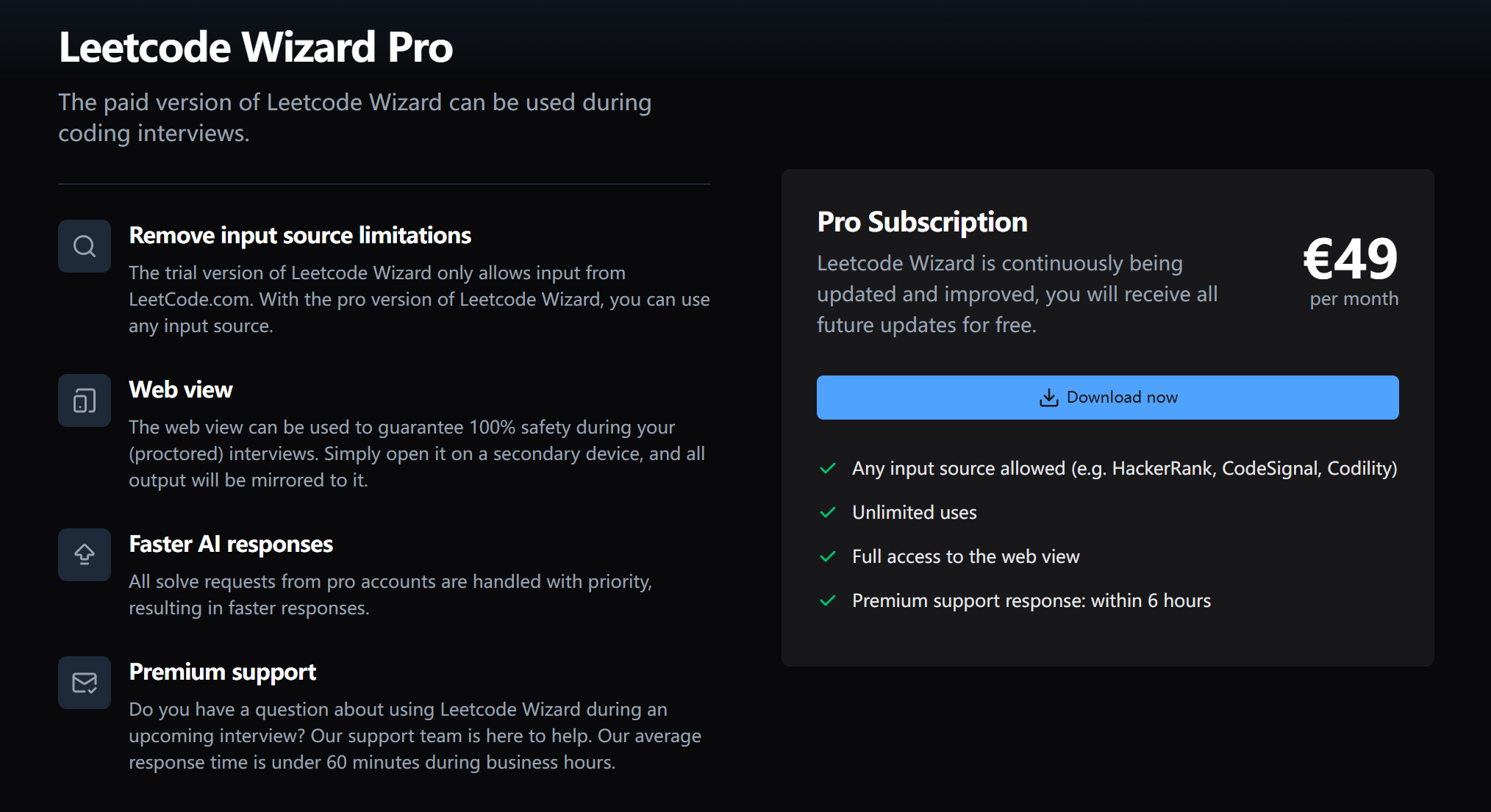Click Premium support response: within 6 hours text
The width and height of the screenshot is (1491, 812).
1031,600
